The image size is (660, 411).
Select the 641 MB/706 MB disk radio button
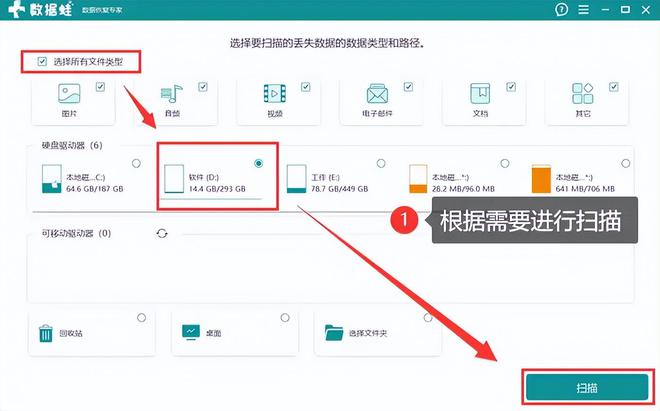click(x=626, y=163)
